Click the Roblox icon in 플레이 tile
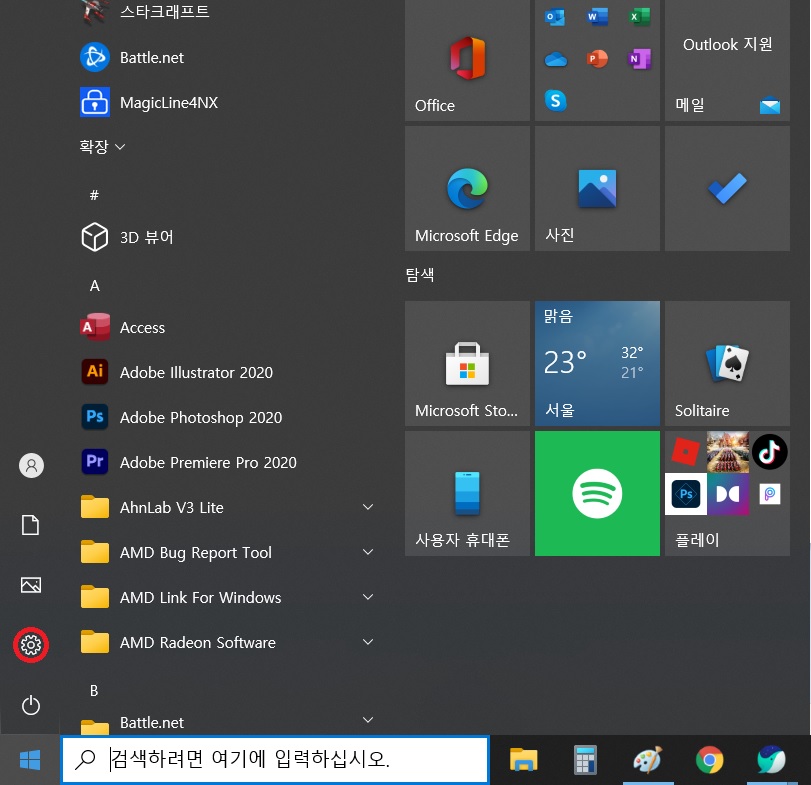This screenshot has height=785, width=811. point(685,451)
